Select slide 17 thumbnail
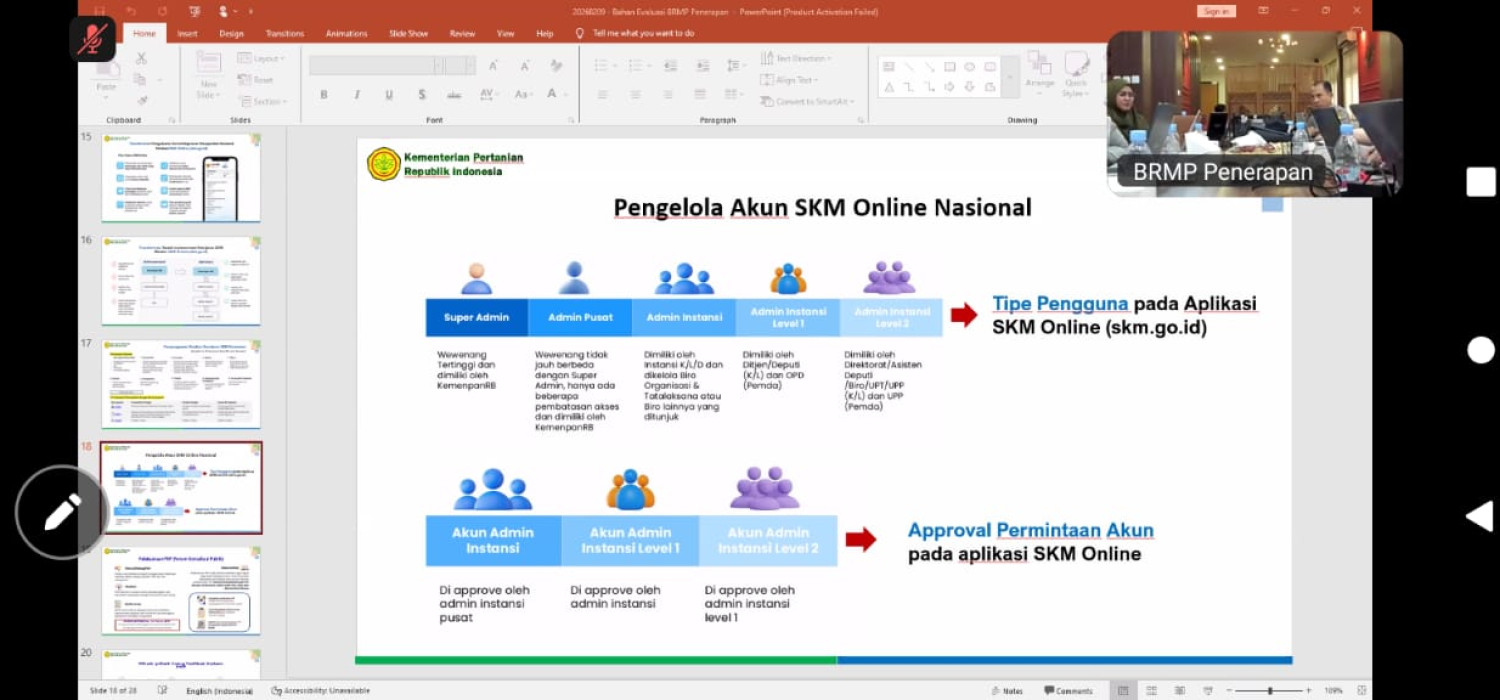 181,384
